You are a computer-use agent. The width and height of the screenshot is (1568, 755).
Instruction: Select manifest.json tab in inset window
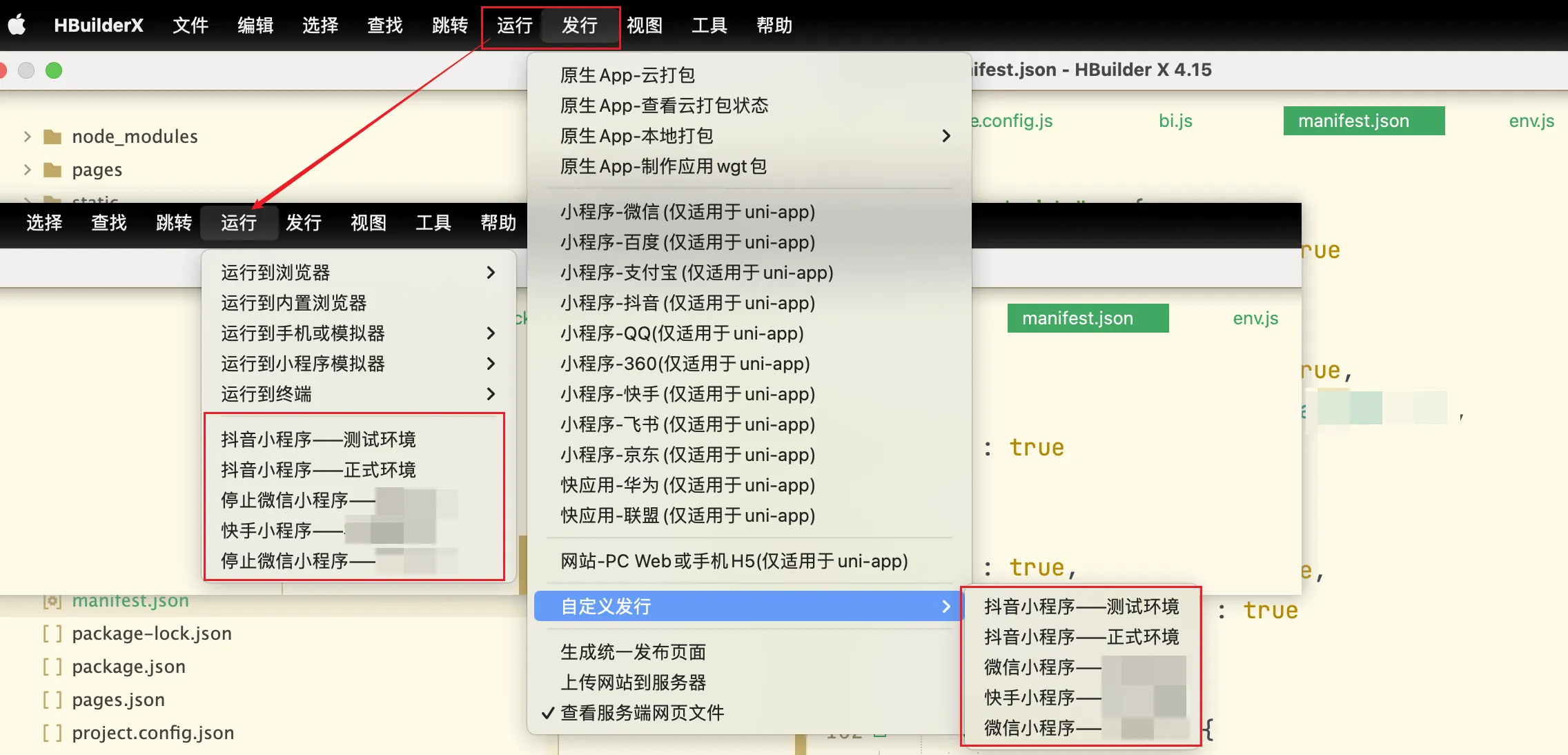point(1088,318)
